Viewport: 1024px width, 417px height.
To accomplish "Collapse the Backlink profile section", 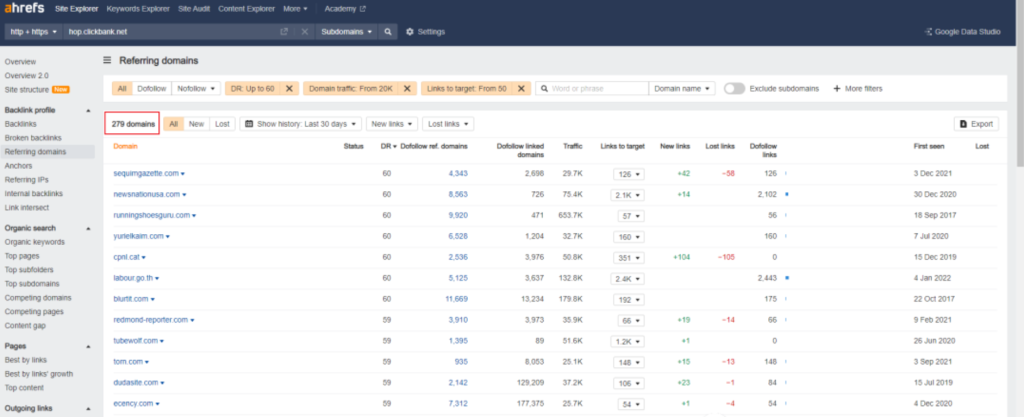I will pos(88,110).
